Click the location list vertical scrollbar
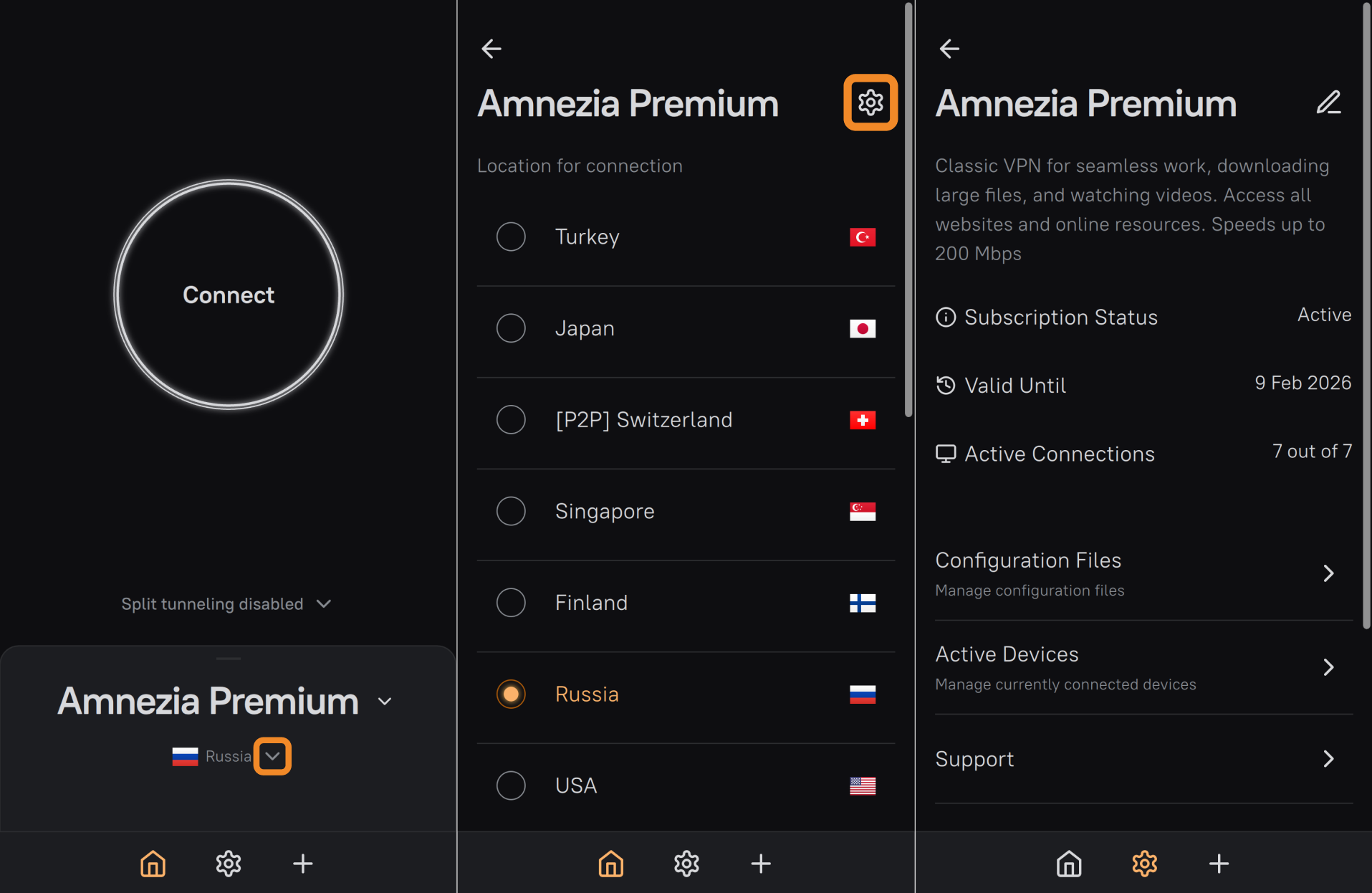This screenshot has width=1372, height=893. tap(908, 215)
